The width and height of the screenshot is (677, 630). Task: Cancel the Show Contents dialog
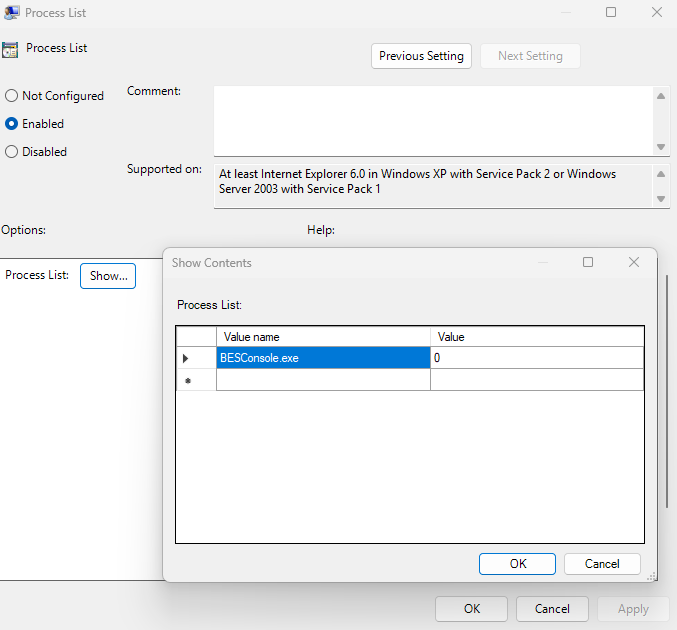tap(602, 564)
